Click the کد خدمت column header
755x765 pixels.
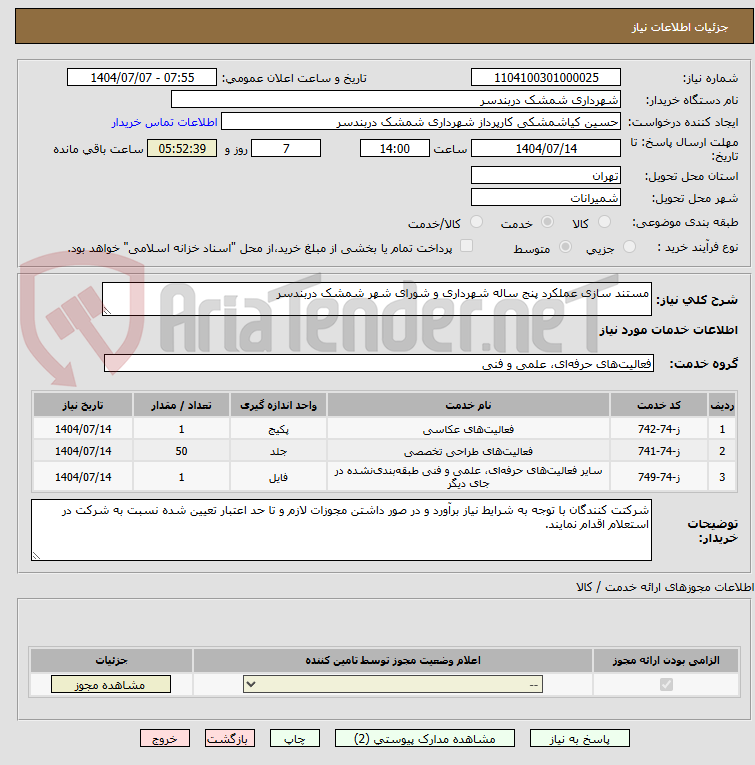[658, 405]
